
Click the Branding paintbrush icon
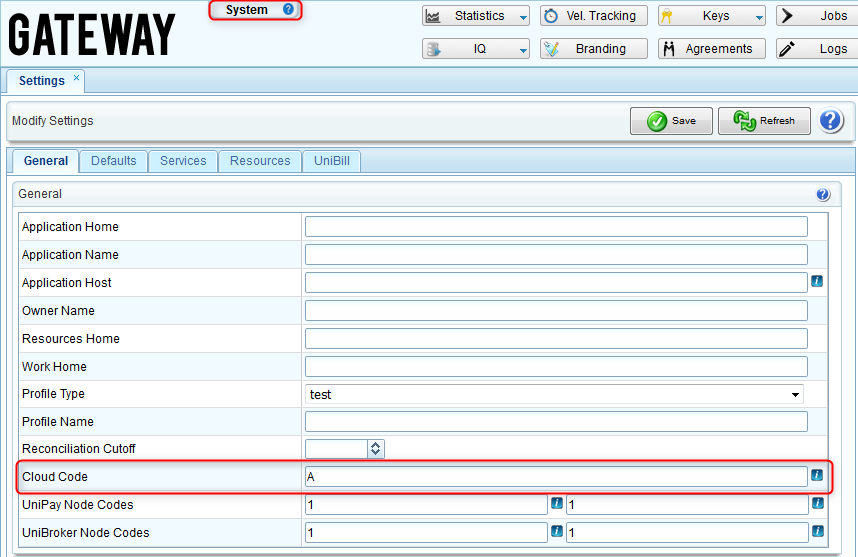tap(552, 49)
